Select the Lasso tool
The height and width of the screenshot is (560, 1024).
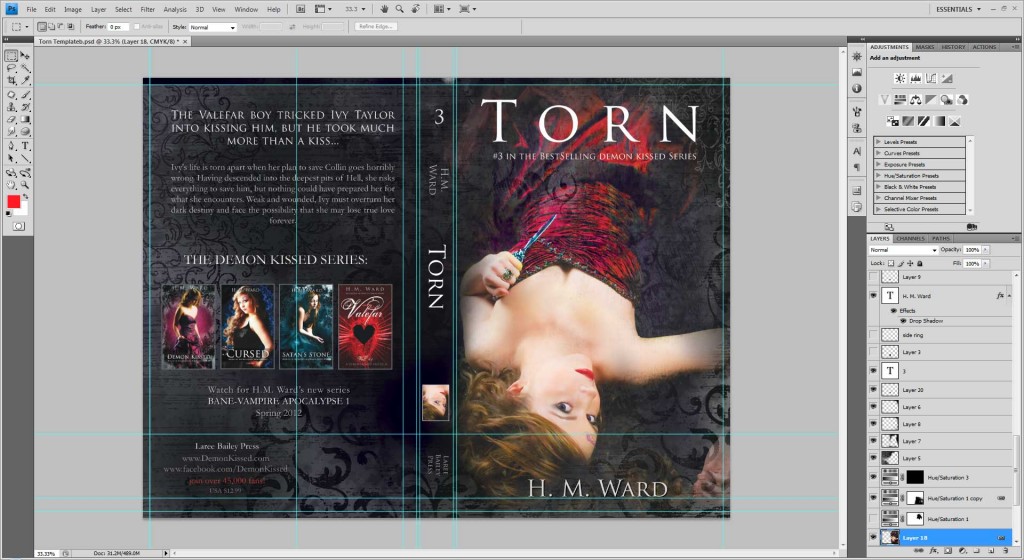click(x=12, y=69)
